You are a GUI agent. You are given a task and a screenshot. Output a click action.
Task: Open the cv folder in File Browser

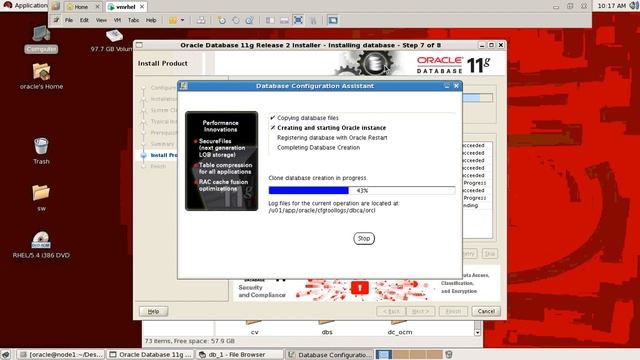click(255, 329)
